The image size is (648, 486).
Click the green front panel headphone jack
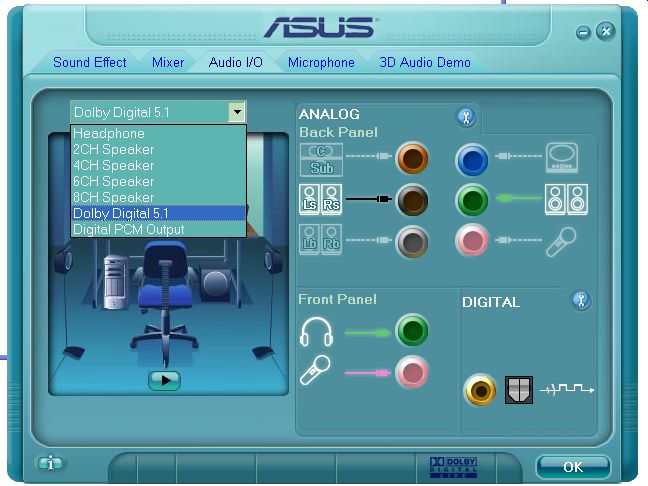(x=412, y=330)
